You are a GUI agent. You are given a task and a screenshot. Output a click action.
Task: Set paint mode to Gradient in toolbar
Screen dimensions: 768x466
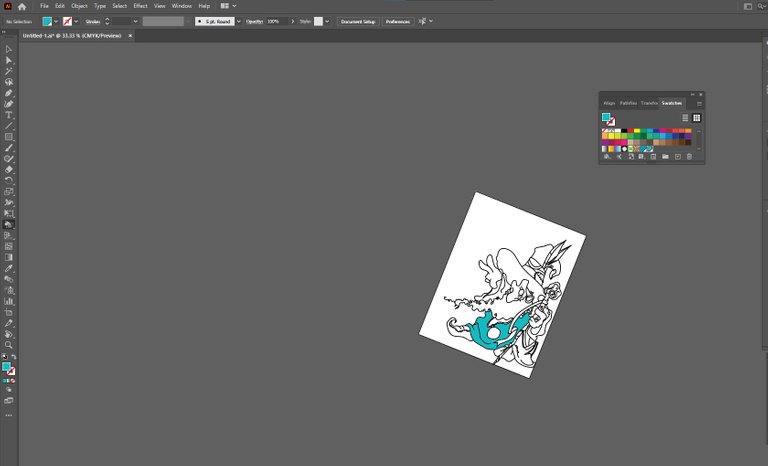[8, 381]
